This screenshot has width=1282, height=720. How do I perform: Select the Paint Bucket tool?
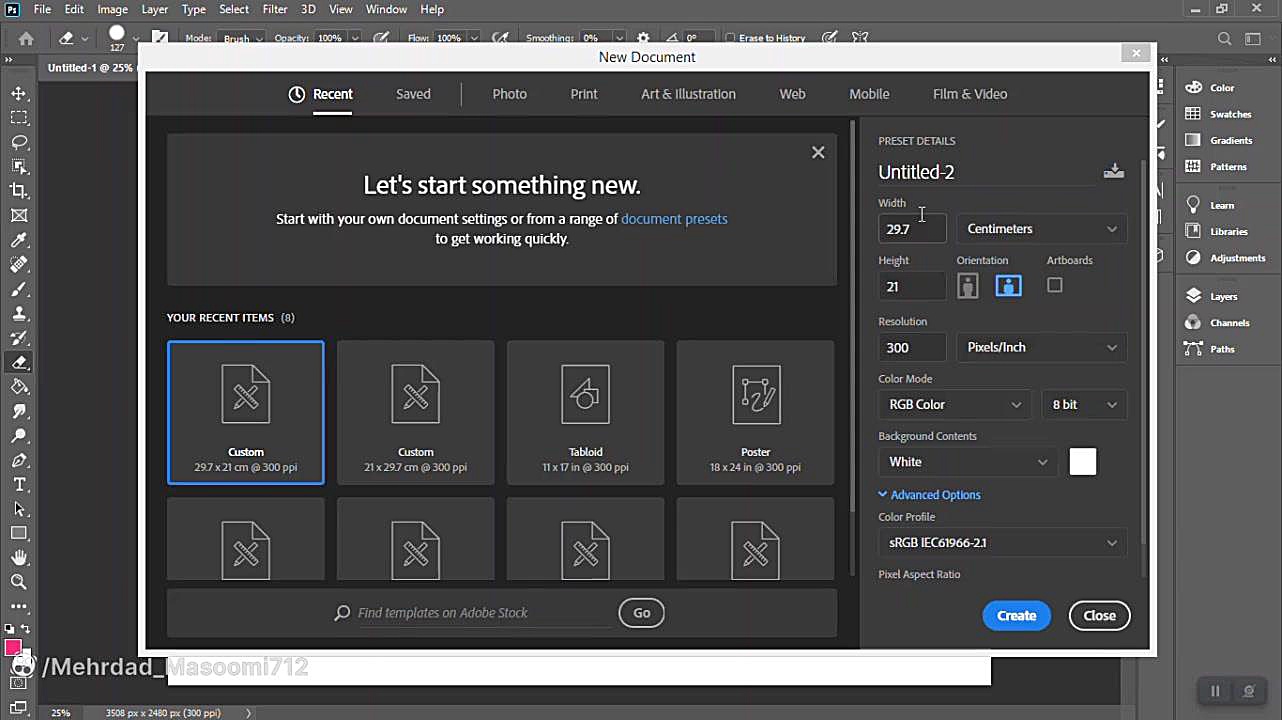point(19,387)
